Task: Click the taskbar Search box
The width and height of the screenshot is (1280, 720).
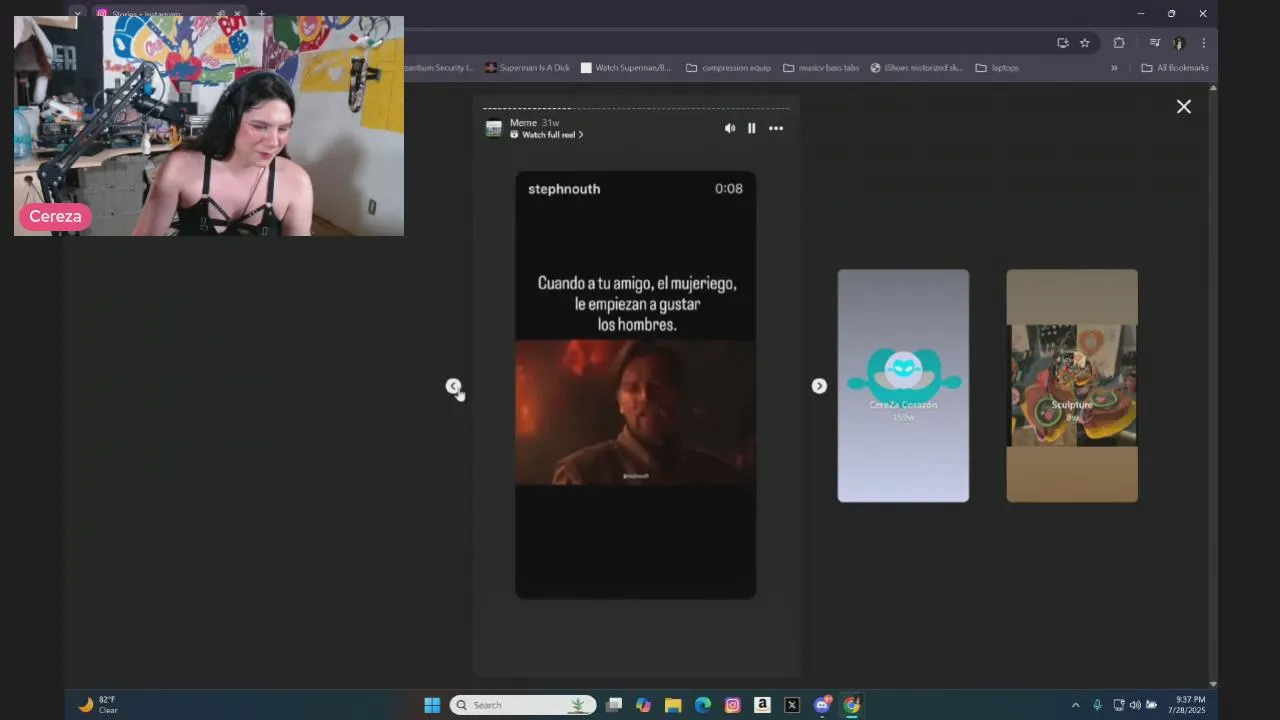Action: tap(523, 705)
